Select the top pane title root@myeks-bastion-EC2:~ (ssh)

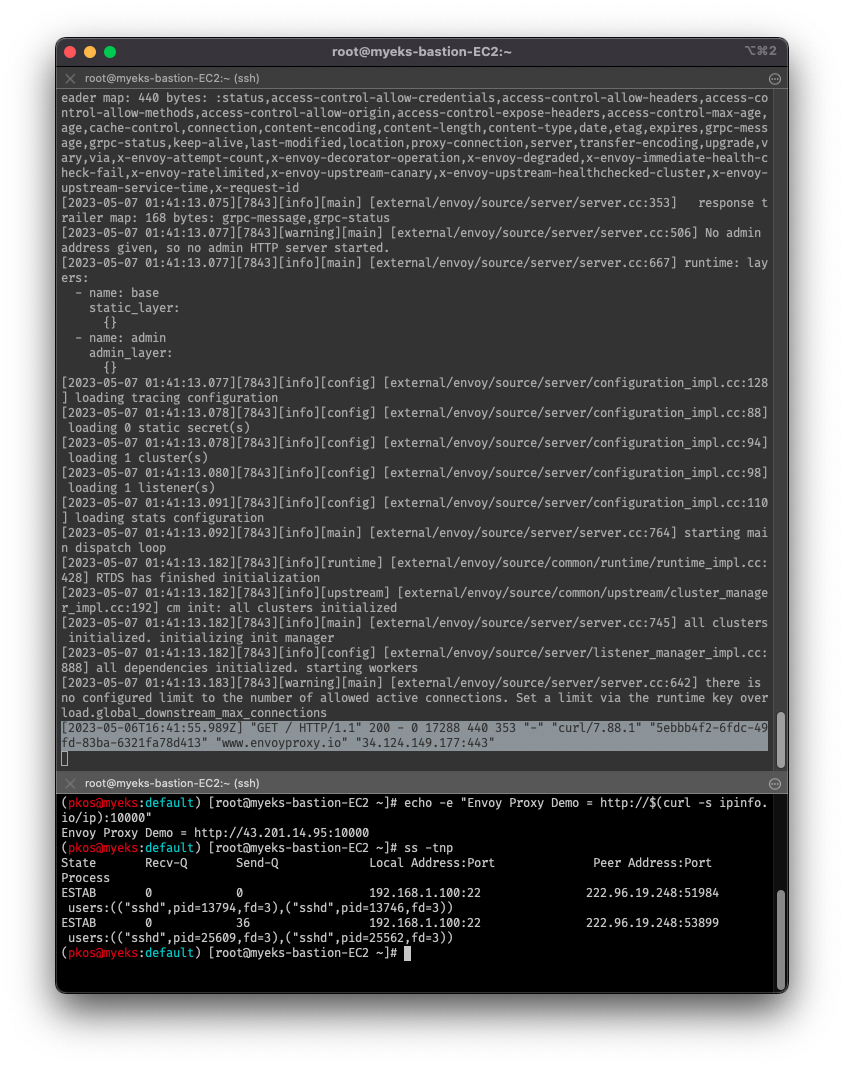coord(172,79)
